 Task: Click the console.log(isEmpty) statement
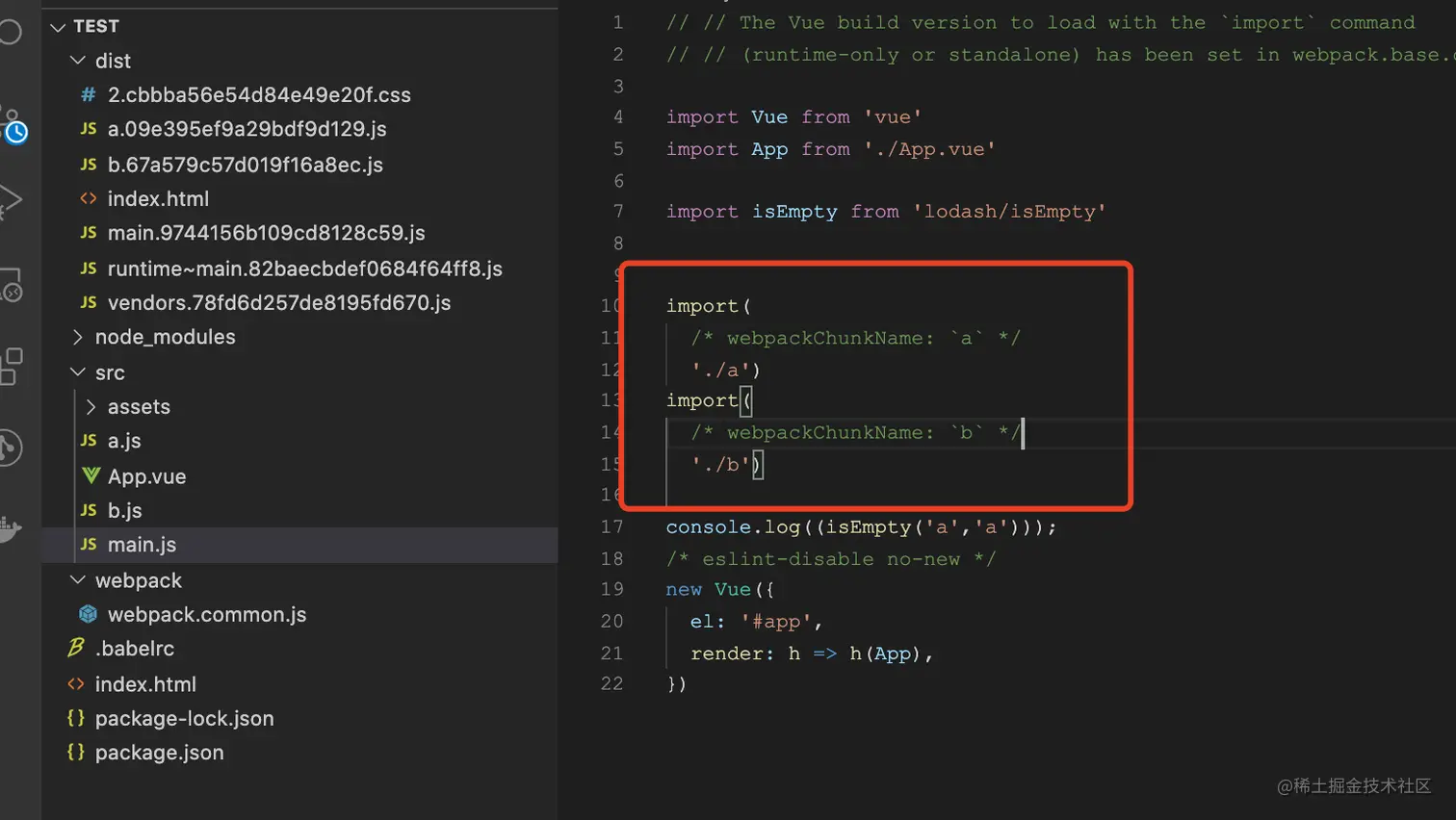[x=861, y=526]
